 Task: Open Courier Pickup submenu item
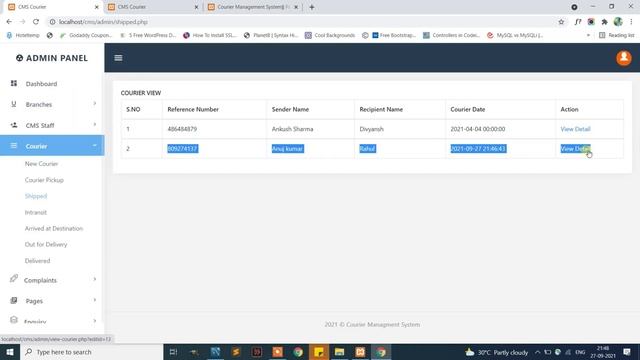coord(44,180)
